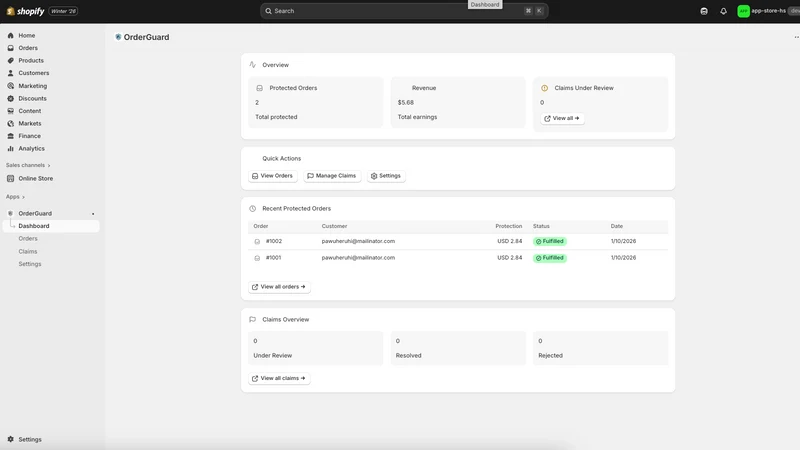The width and height of the screenshot is (800, 450).
Task: Open Analytics in the sidebar
Action: pos(32,148)
